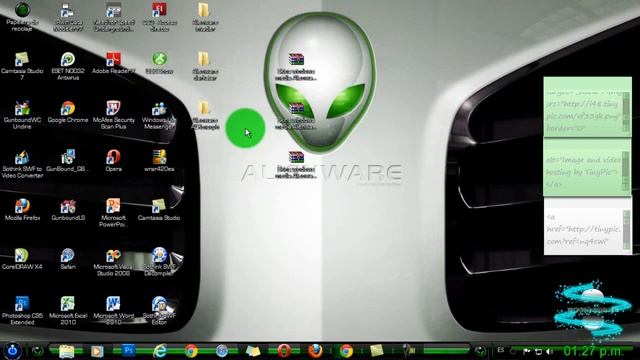This screenshot has height=360, width=640.
Task: Launch Internet Explorer from taskbar
Action: point(160,351)
